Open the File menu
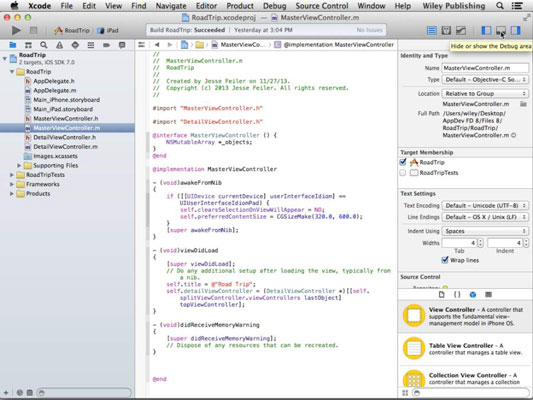Image resolution: width=533 pixels, height=400 pixels. [67, 6]
